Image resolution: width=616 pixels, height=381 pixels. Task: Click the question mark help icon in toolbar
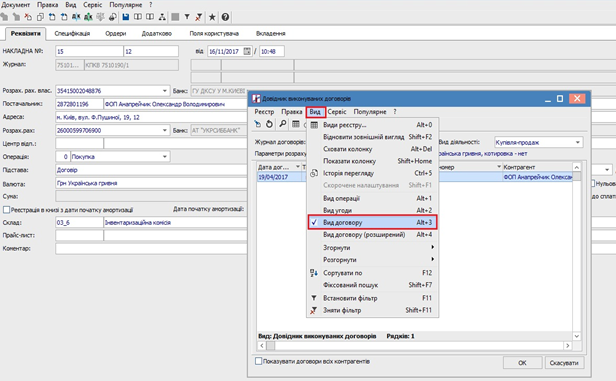click(x=225, y=17)
